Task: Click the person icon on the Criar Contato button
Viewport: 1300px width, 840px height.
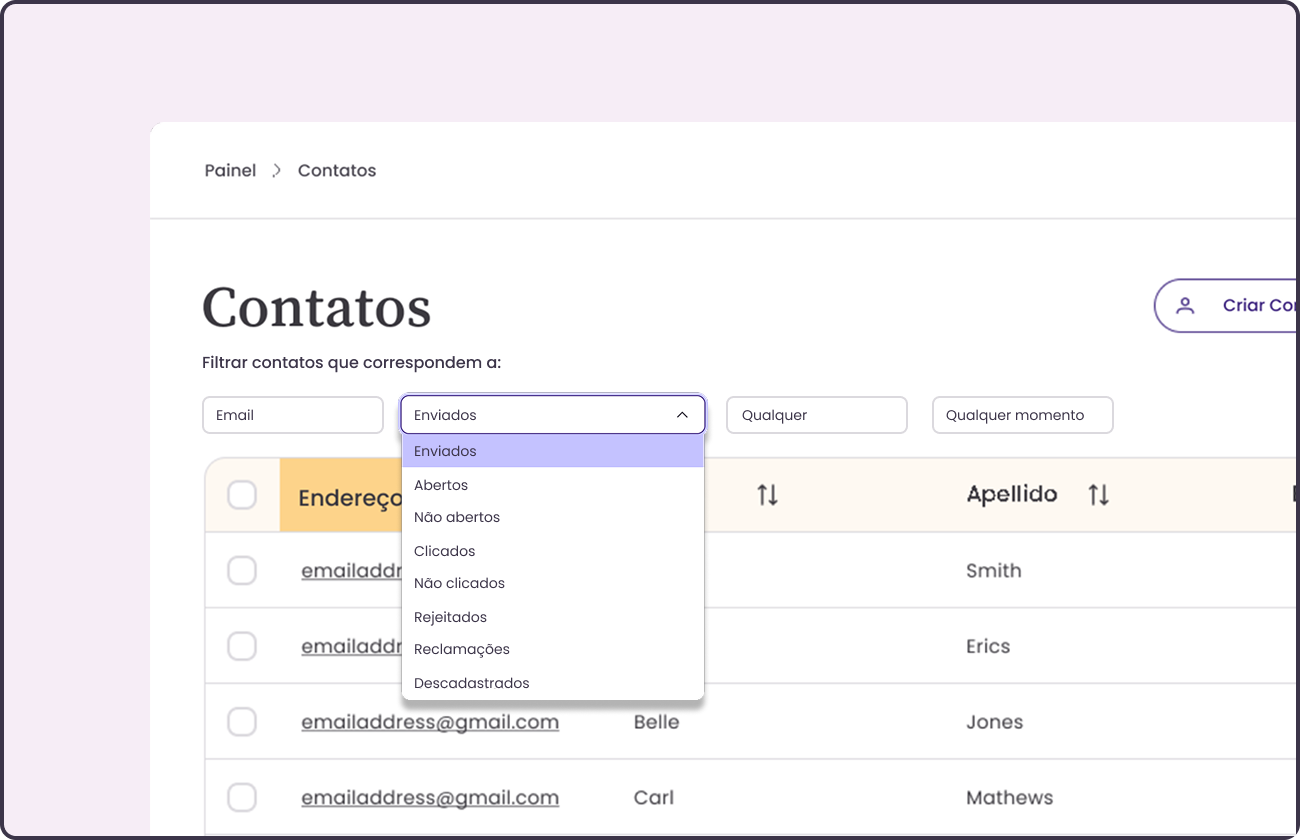Action: [1187, 306]
